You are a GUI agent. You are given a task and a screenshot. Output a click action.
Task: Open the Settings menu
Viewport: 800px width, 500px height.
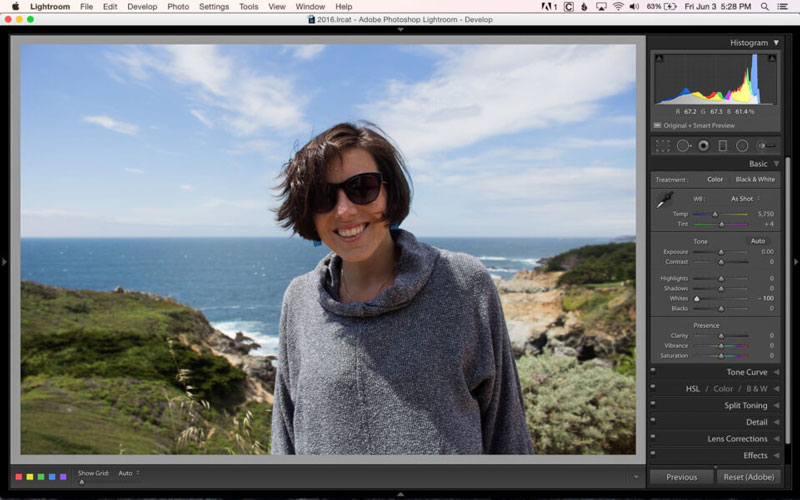[213, 6]
